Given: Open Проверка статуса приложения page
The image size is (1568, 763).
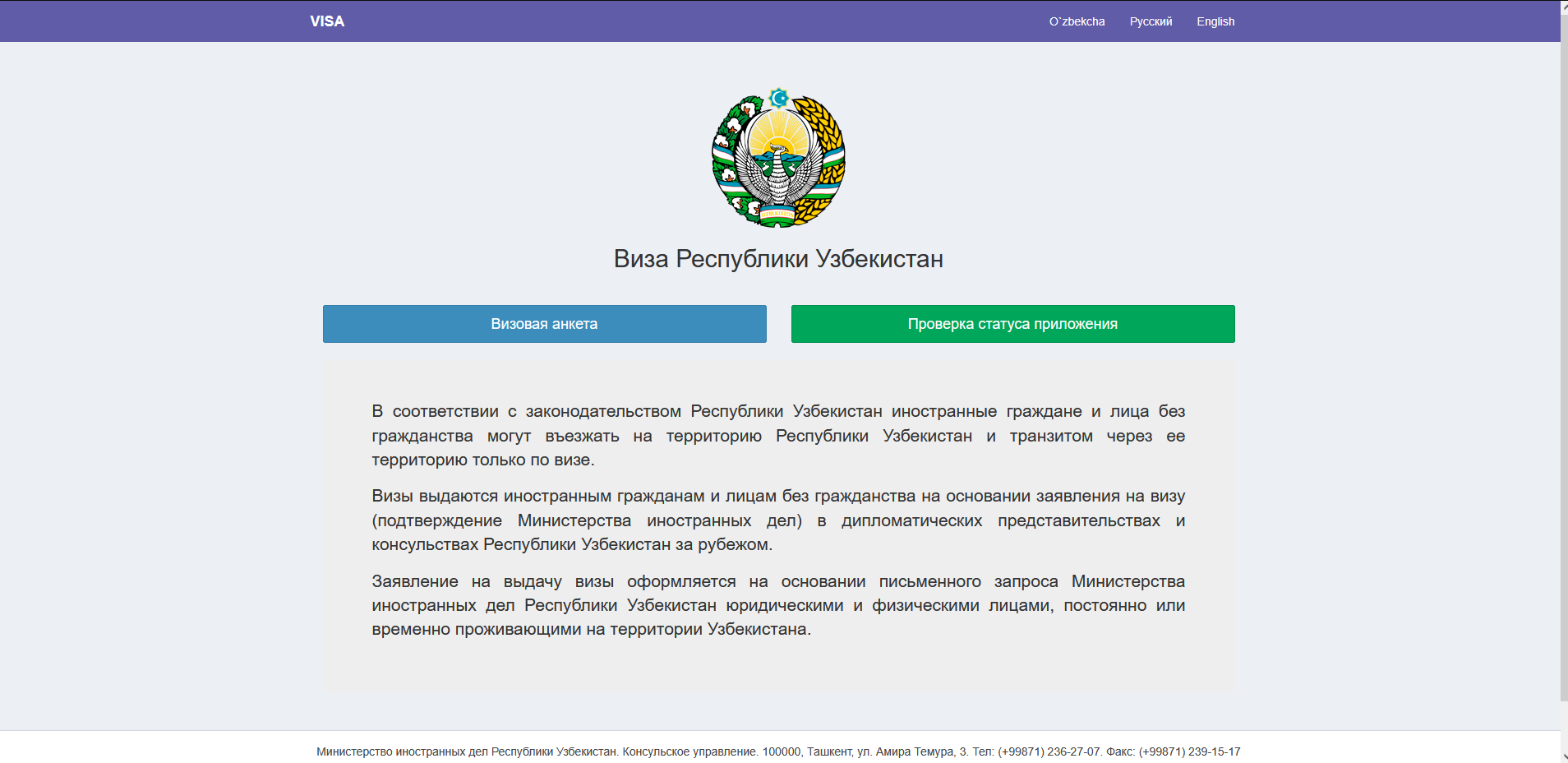Looking at the screenshot, I should pos(1012,324).
